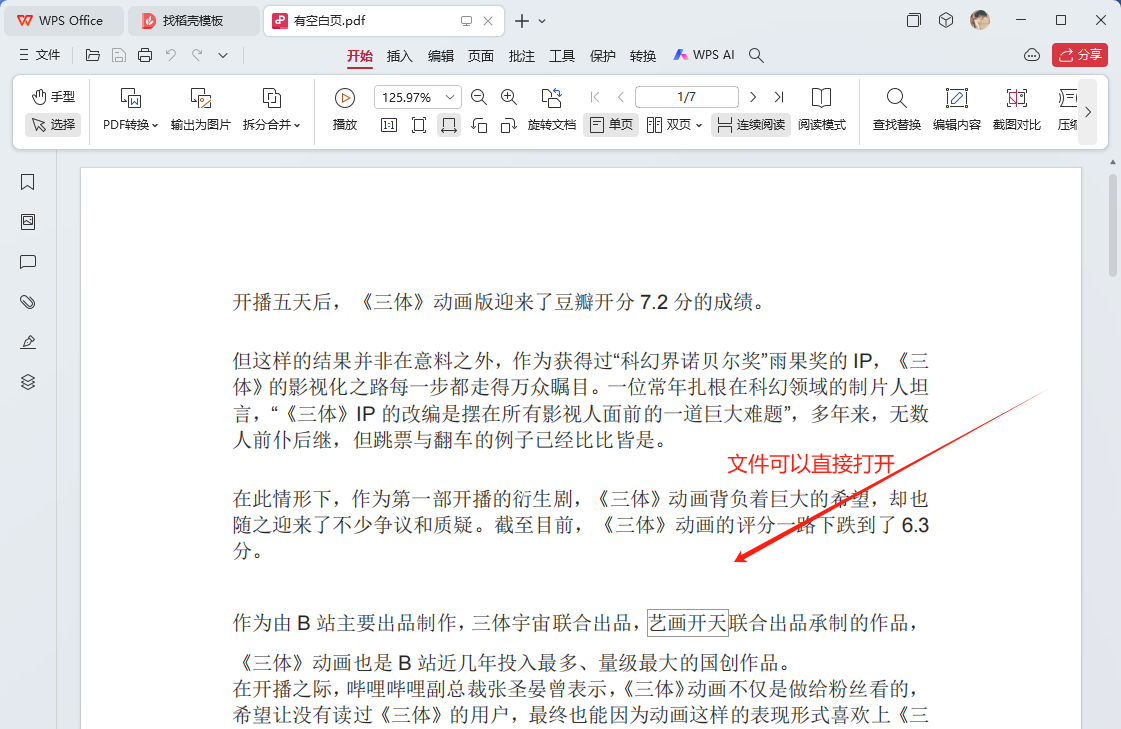
Task: Open the bookmarks panel in left sidebar
Action: (28, 182)
